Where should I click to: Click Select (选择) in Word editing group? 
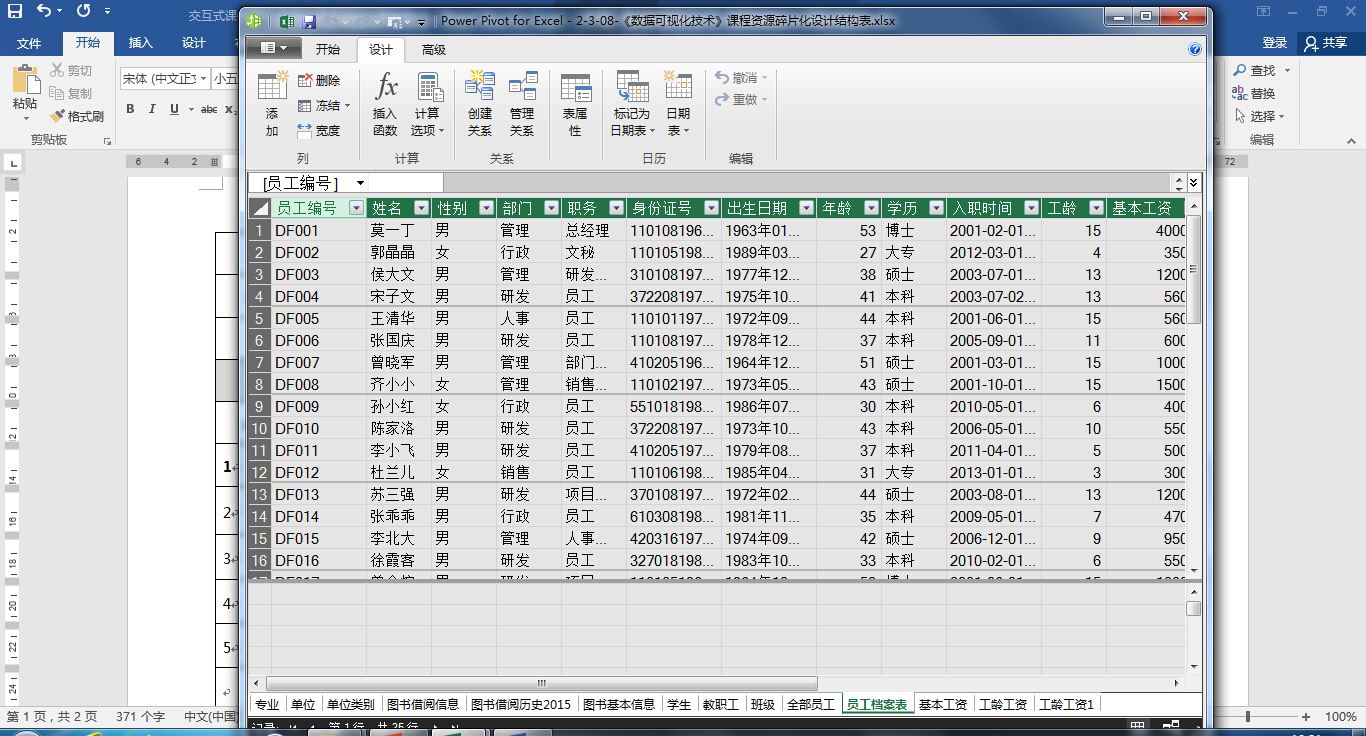point(1261,116)
